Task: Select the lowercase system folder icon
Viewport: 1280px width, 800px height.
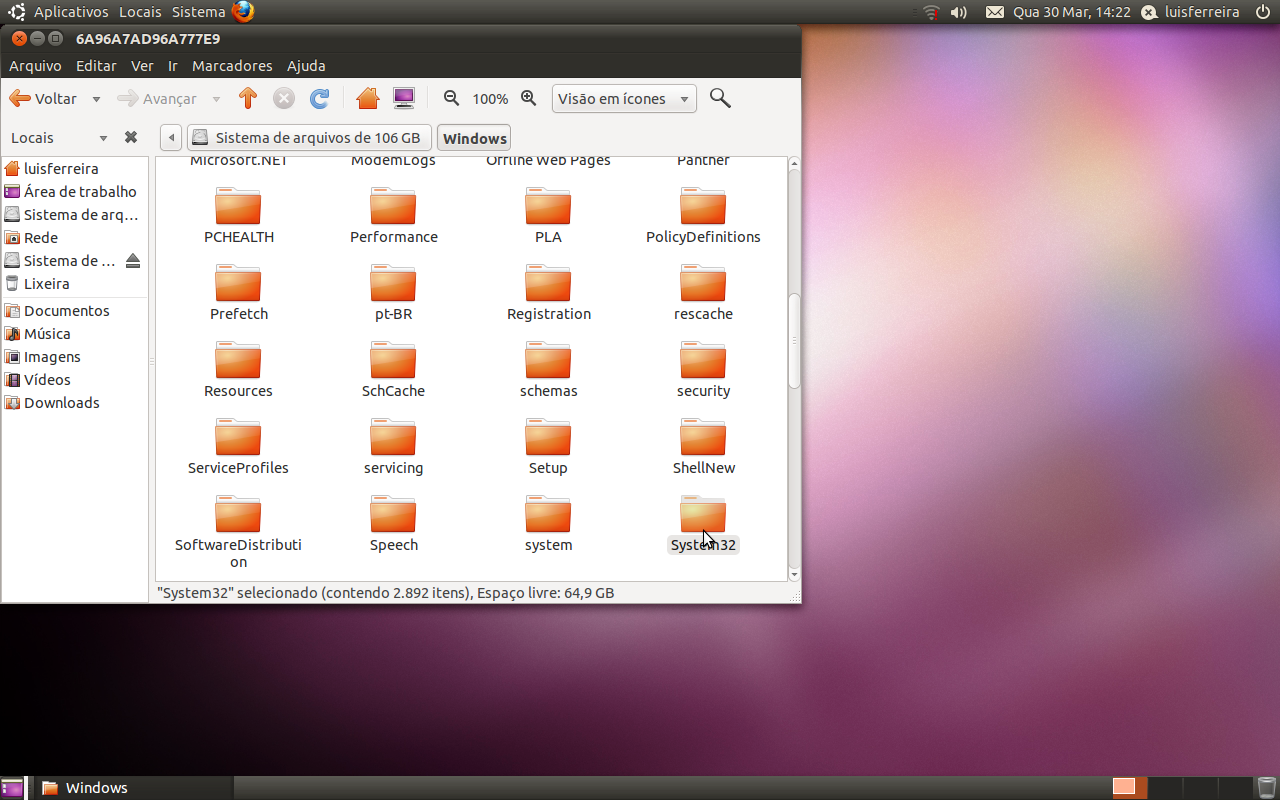Action: [548, 513]
